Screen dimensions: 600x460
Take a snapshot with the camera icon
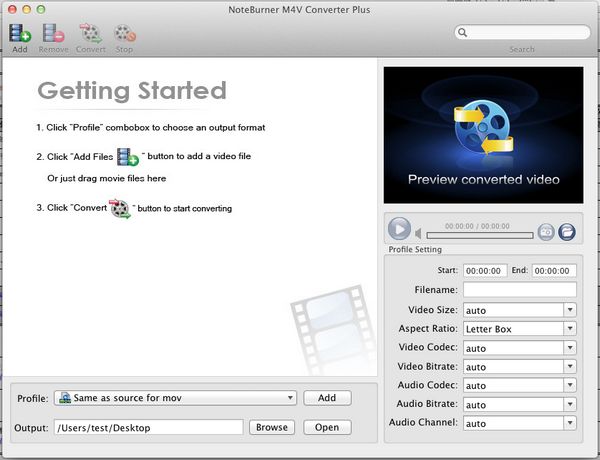(546, 232)
